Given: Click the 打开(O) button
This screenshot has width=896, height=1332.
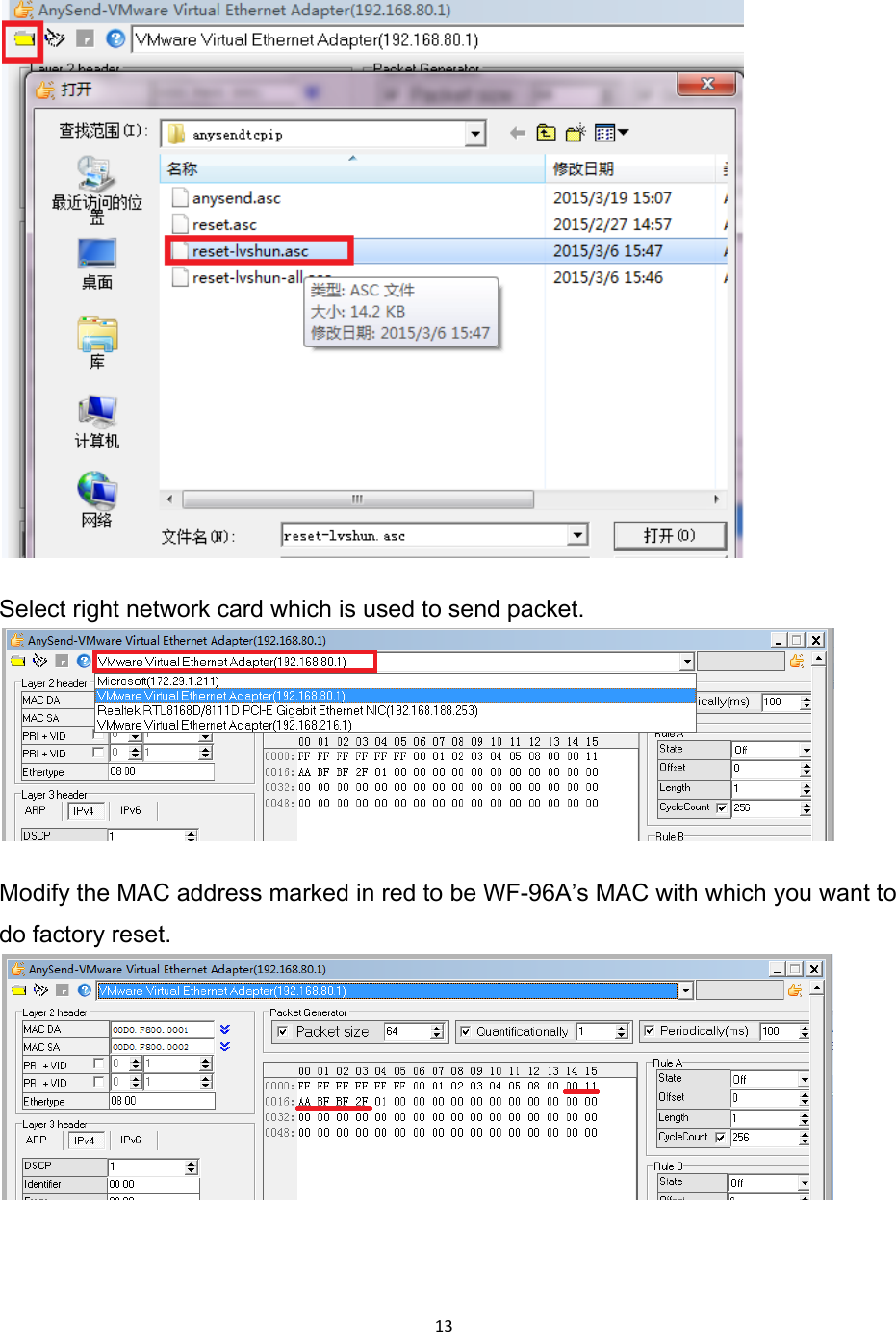Looking at the screenshot, I should pos(670,535).
